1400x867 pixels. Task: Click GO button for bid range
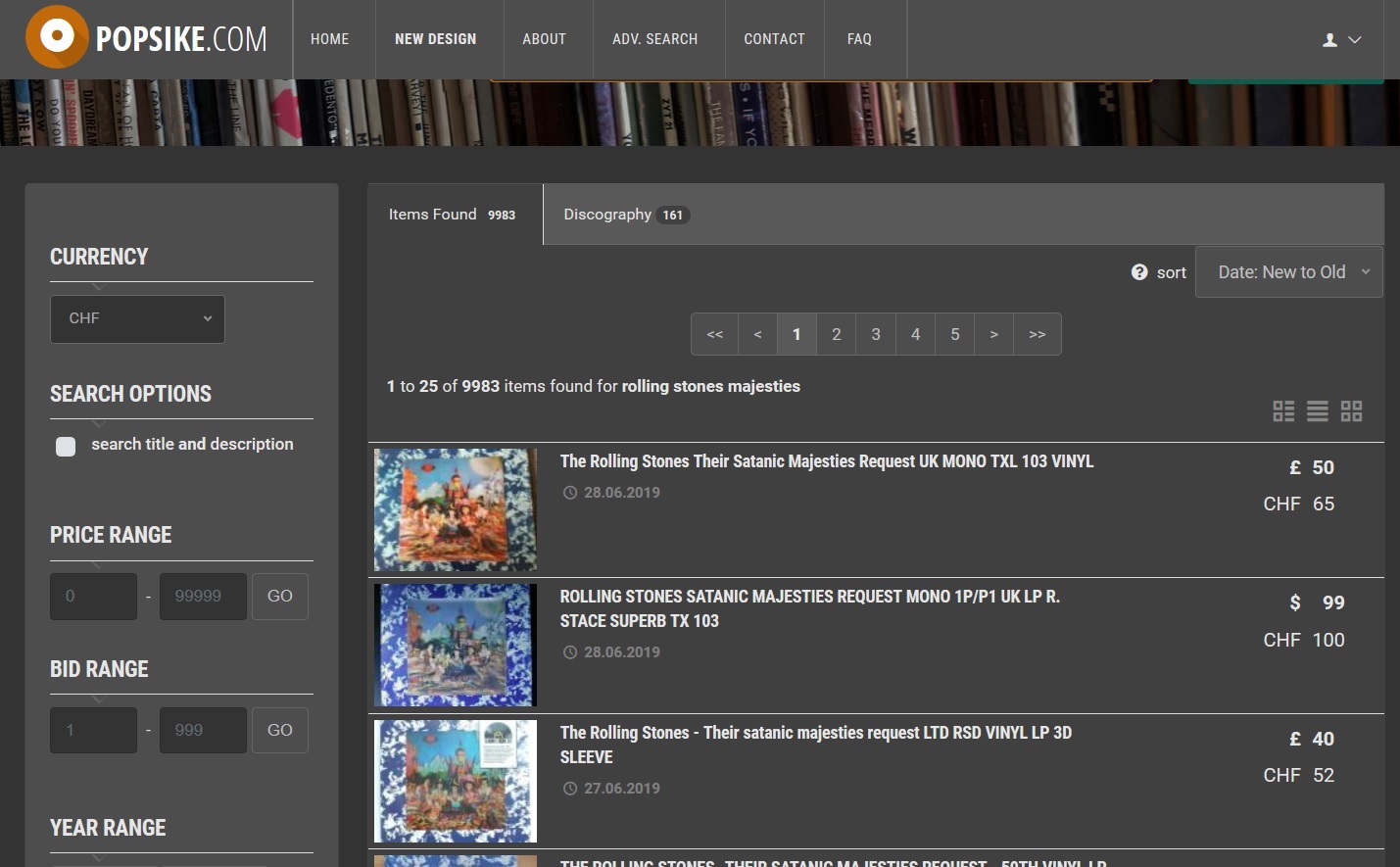coord(279,730)
